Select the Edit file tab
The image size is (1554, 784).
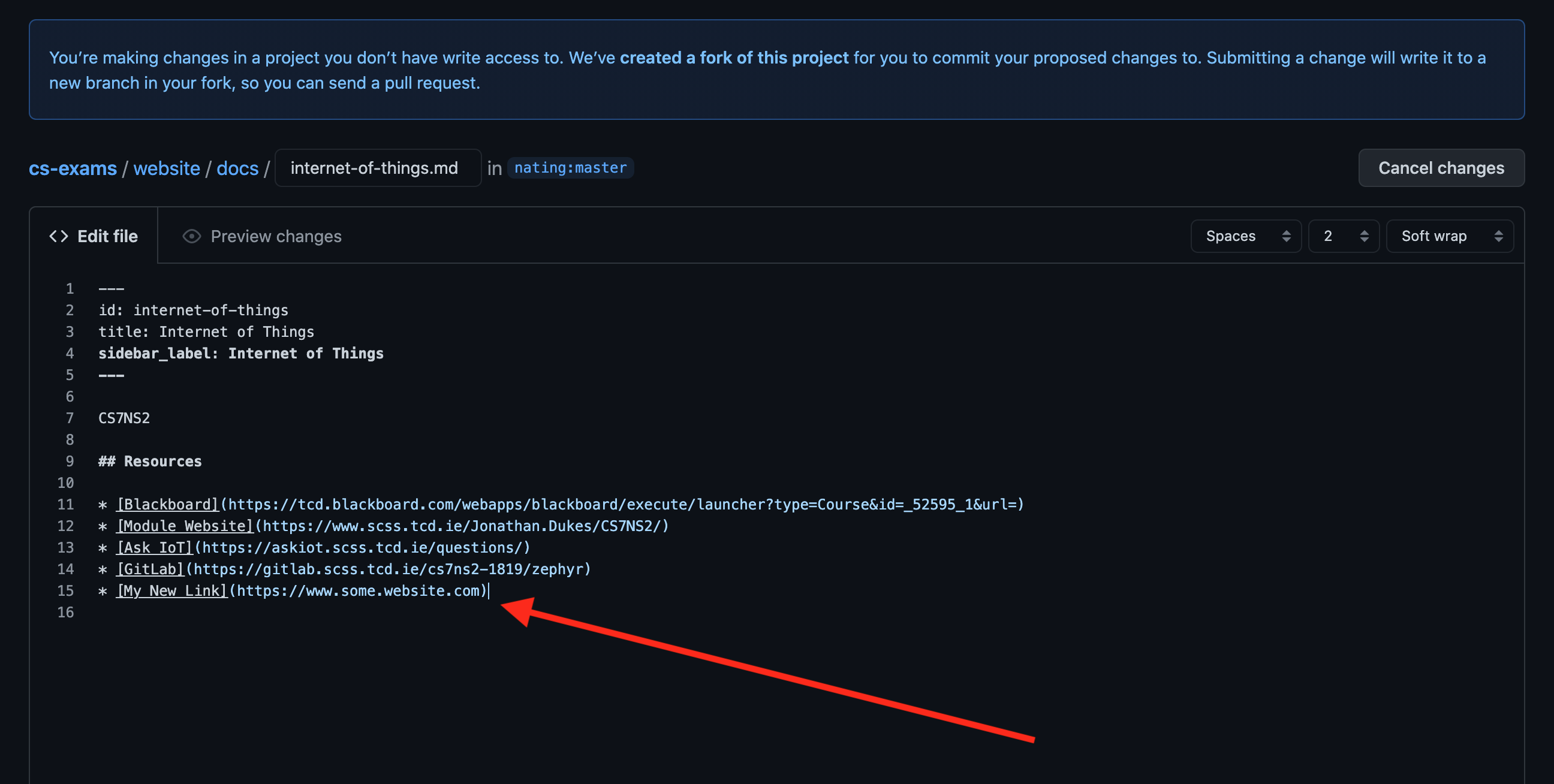107,236
